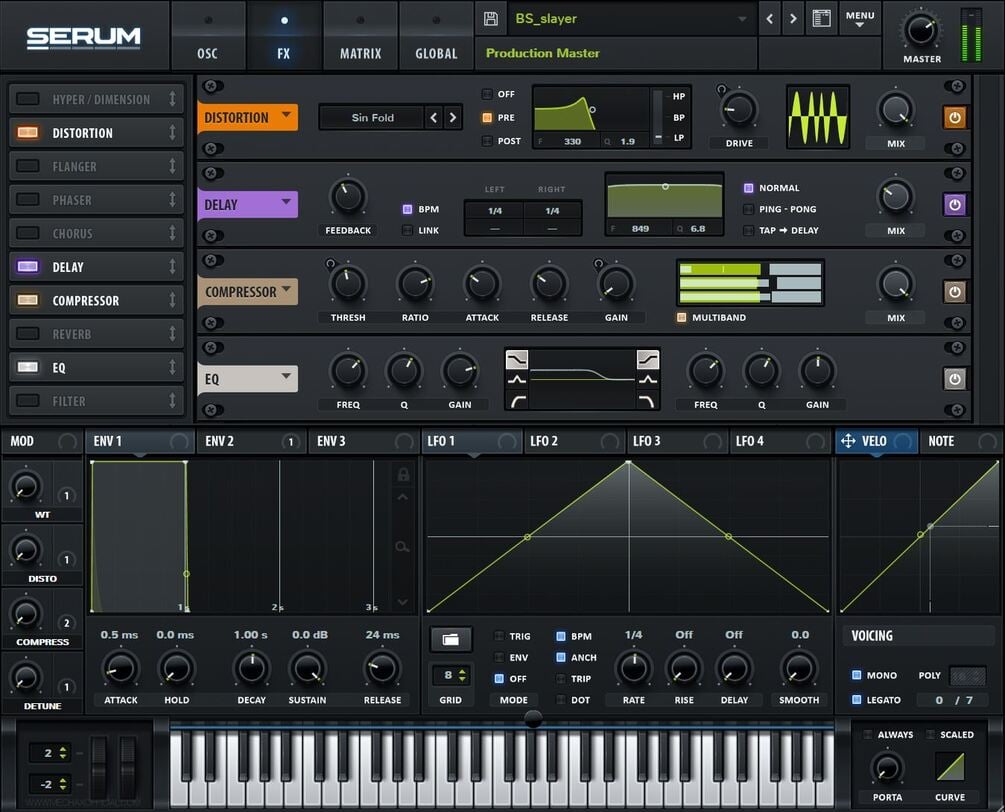The height and width of the screenshot is (812, 1005).
Task: Set distortion filter to POST
Action: click(487, 141)
